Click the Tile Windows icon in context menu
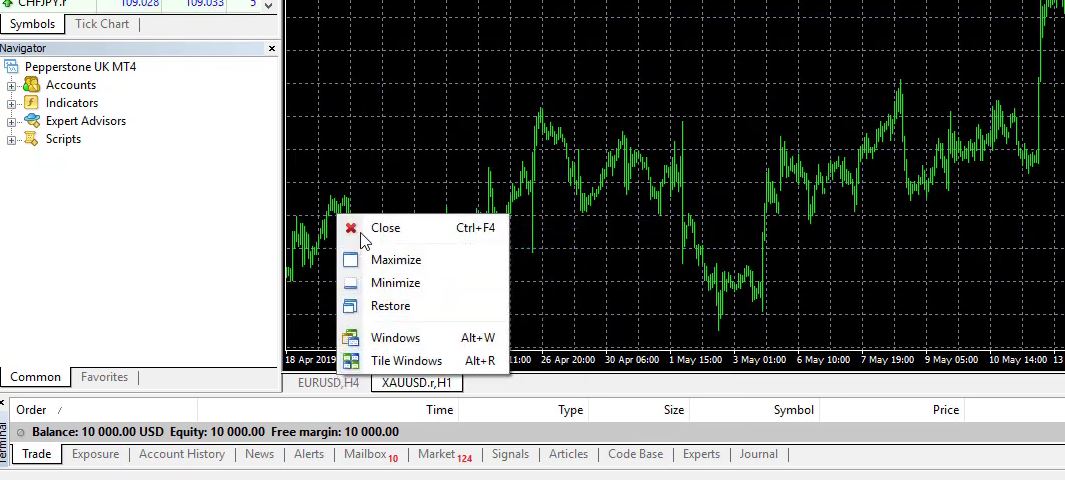 click(x=350, y=361)
